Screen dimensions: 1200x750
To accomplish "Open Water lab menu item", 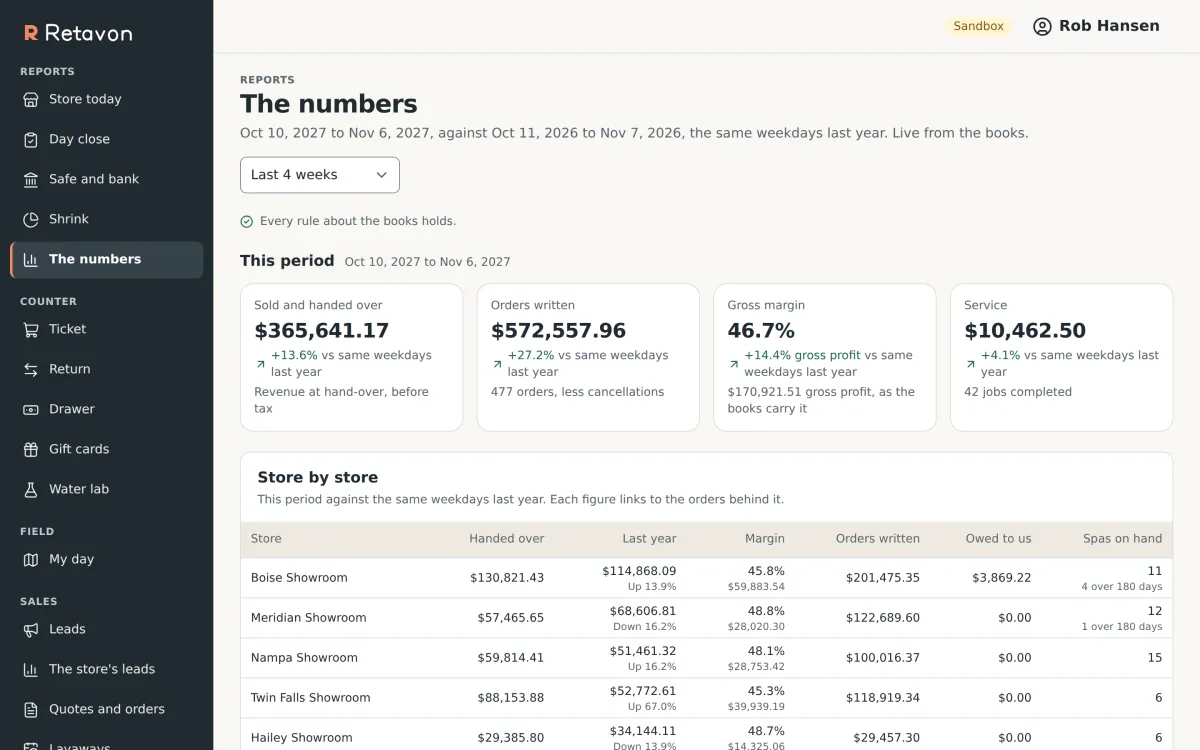I will click(x=106, y=489).
